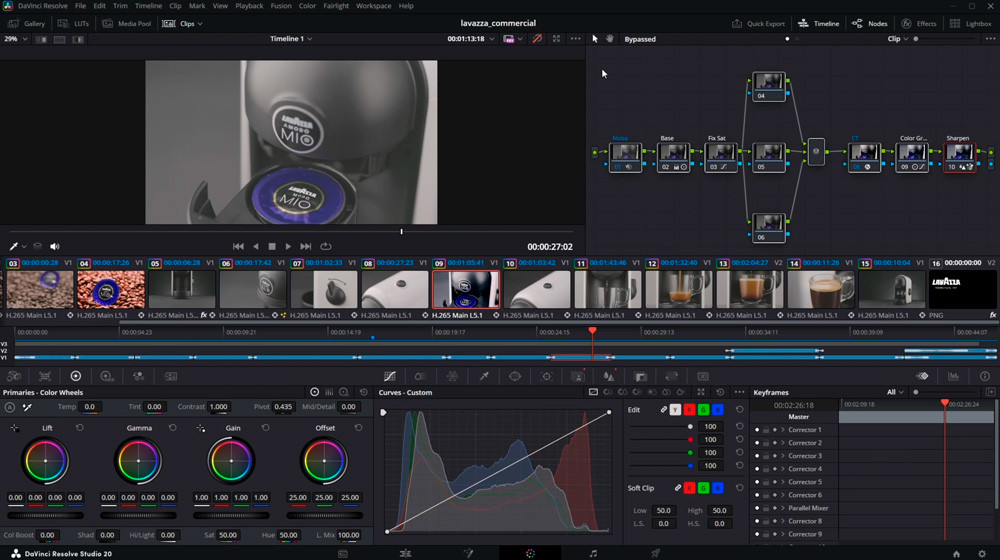
Task: Select the node editor hand pan tool
Action: [x=610, y=39]
